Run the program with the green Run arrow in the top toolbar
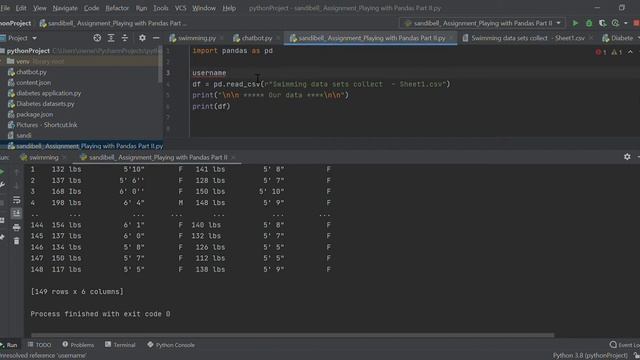The width and height of the screenshot is (640, 360). [x=575, y=23]
